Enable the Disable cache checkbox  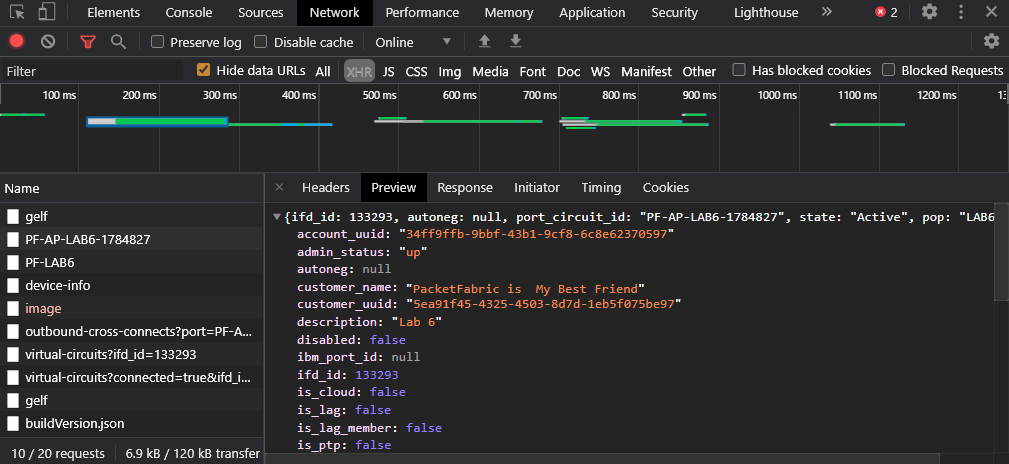pyautogui.click(x=261, y=42)
